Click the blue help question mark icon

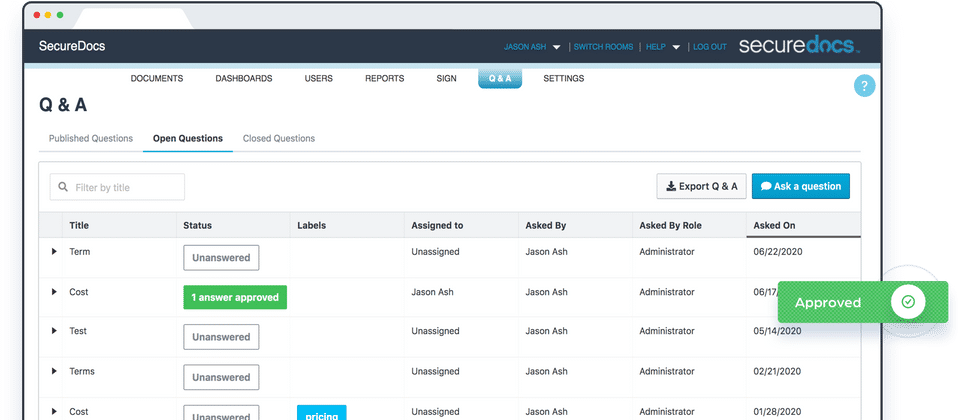864,86
